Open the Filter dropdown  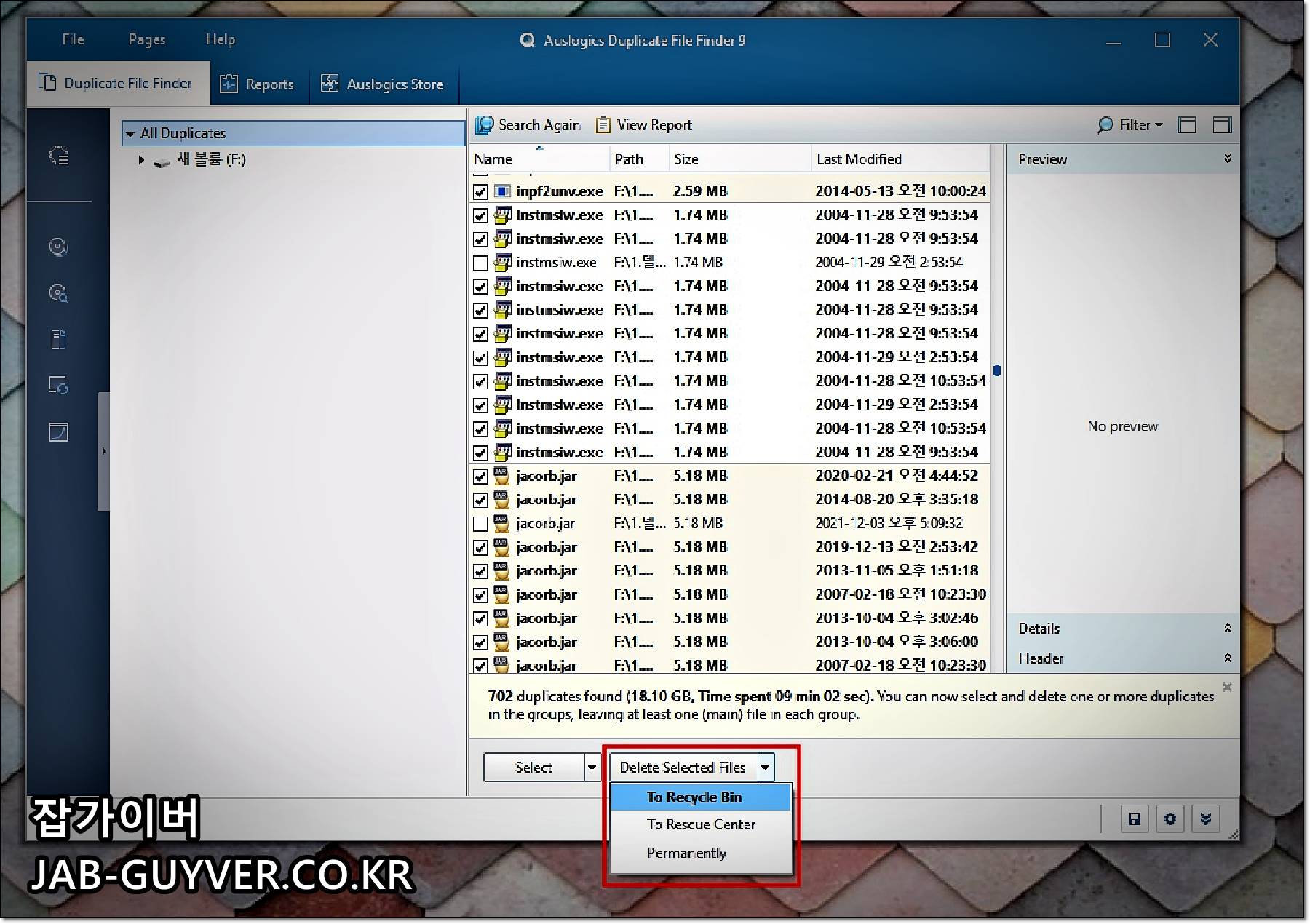tap(1159, 125)
